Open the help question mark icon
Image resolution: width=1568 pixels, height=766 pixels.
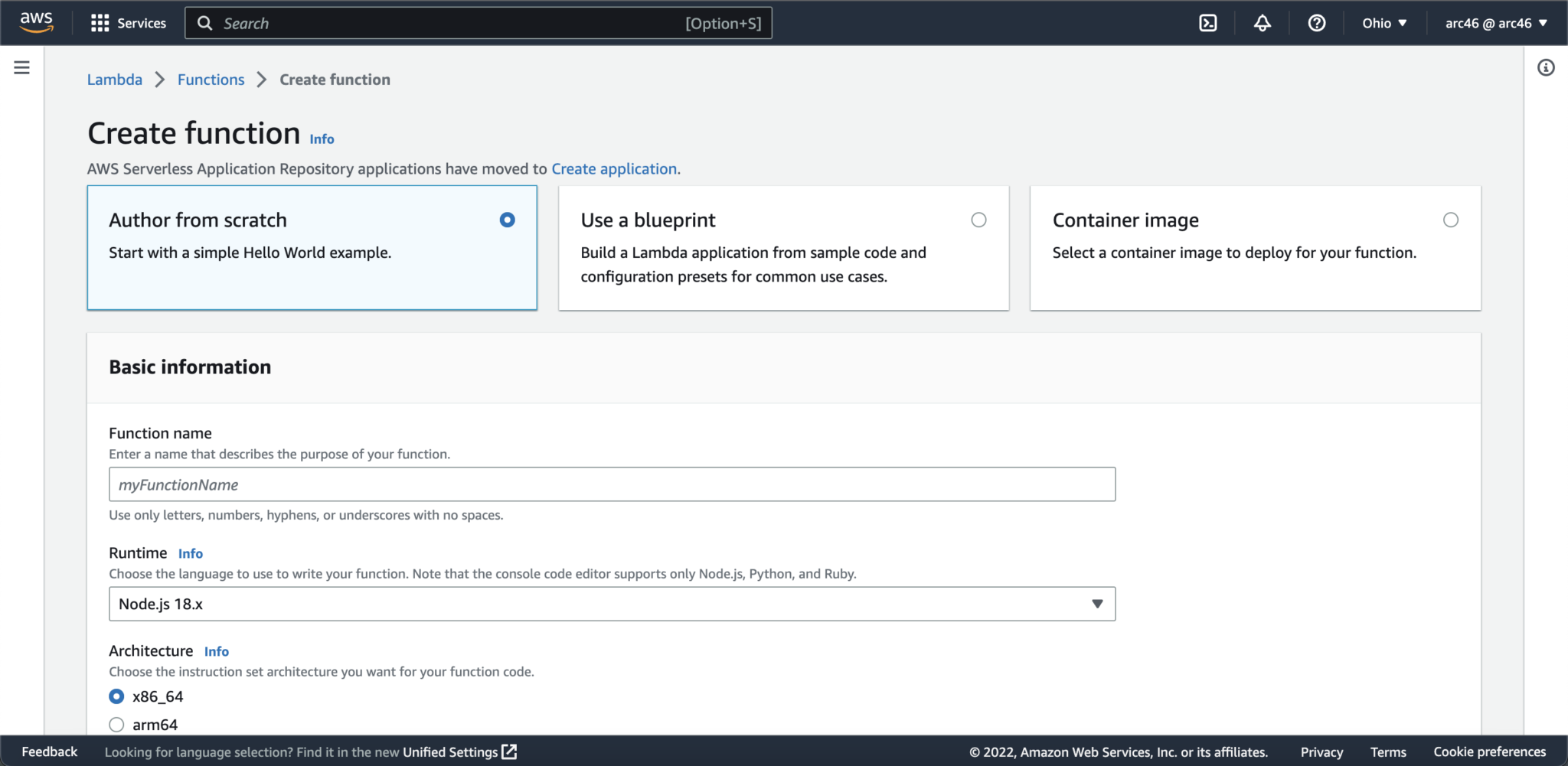pos(1316,23)
